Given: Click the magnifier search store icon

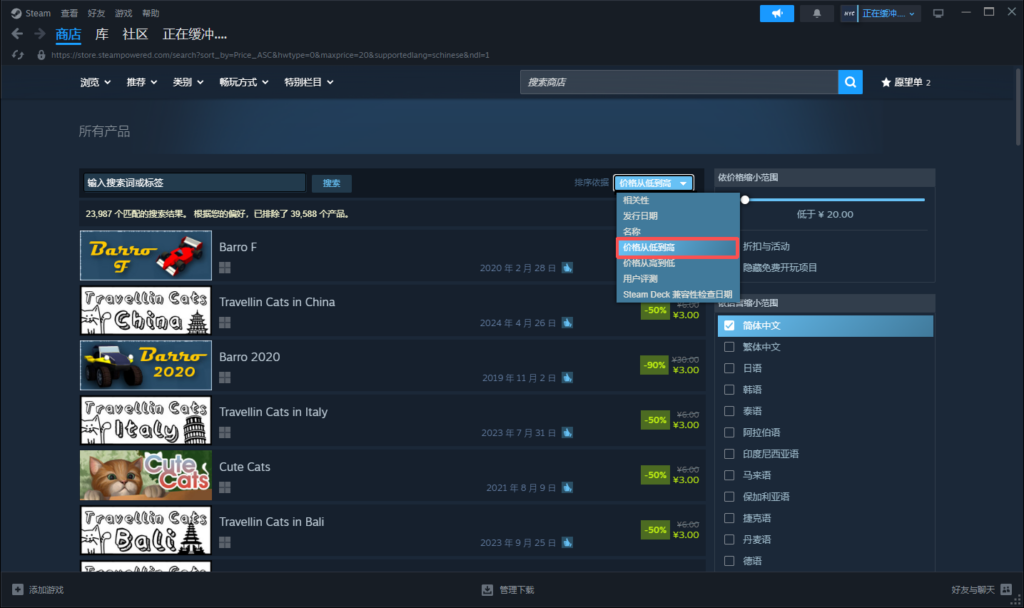Looking at the screenshot, I should pos(850,82).
